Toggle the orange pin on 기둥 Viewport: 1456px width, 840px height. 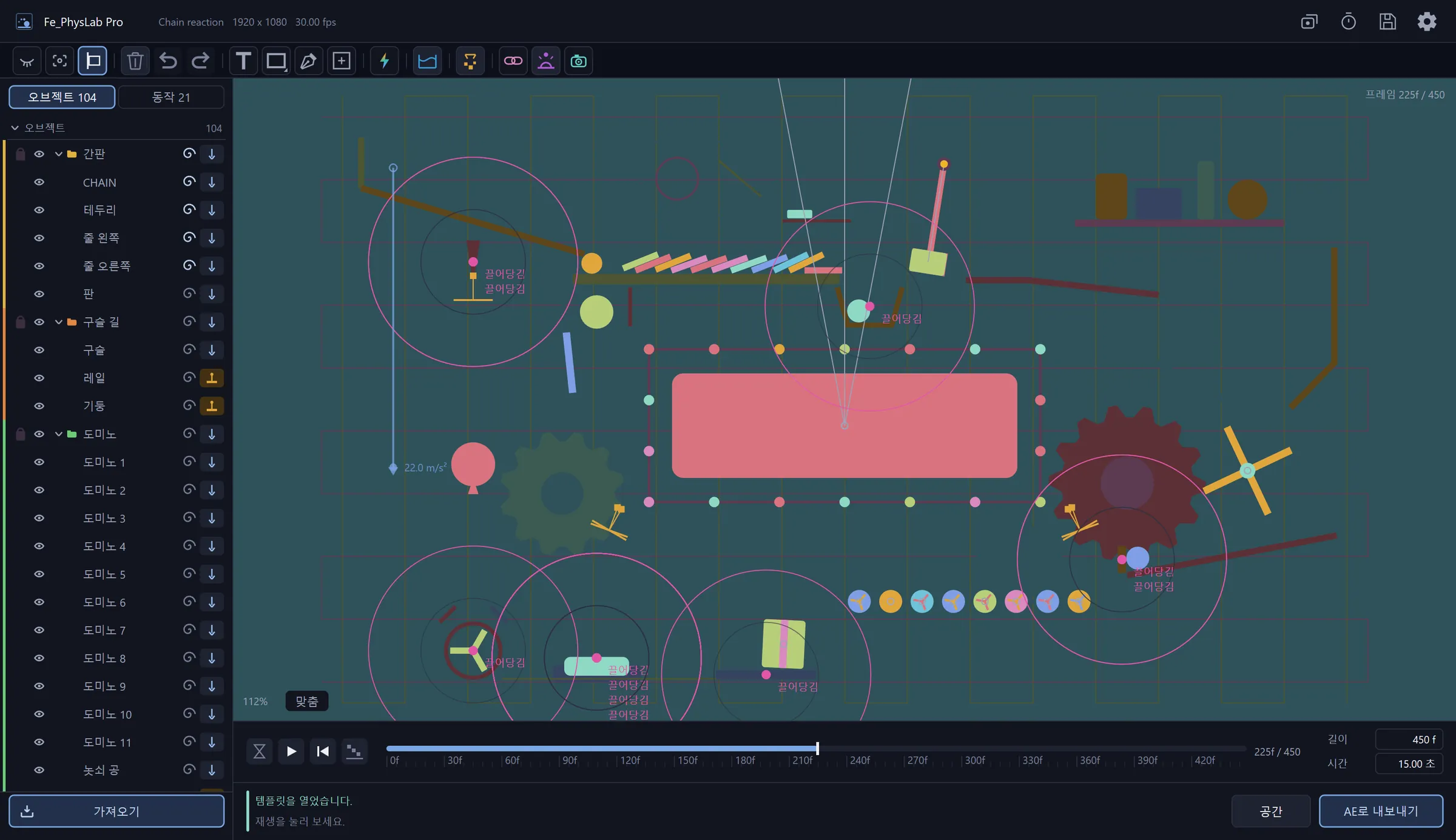tap(212, 406)
